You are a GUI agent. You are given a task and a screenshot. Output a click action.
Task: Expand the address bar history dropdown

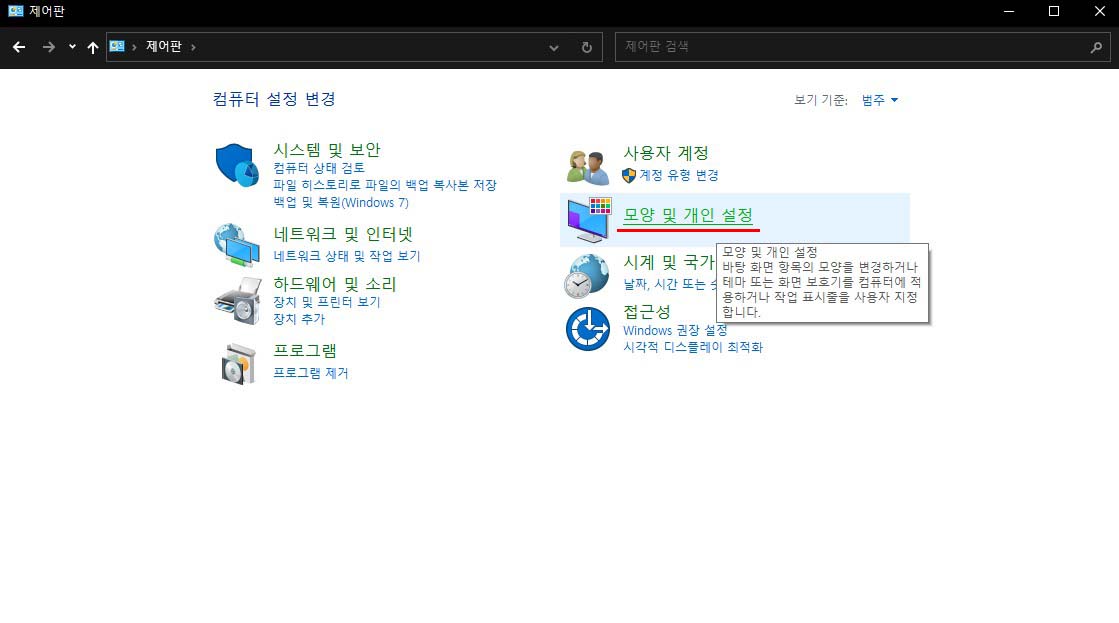[554, 47]
